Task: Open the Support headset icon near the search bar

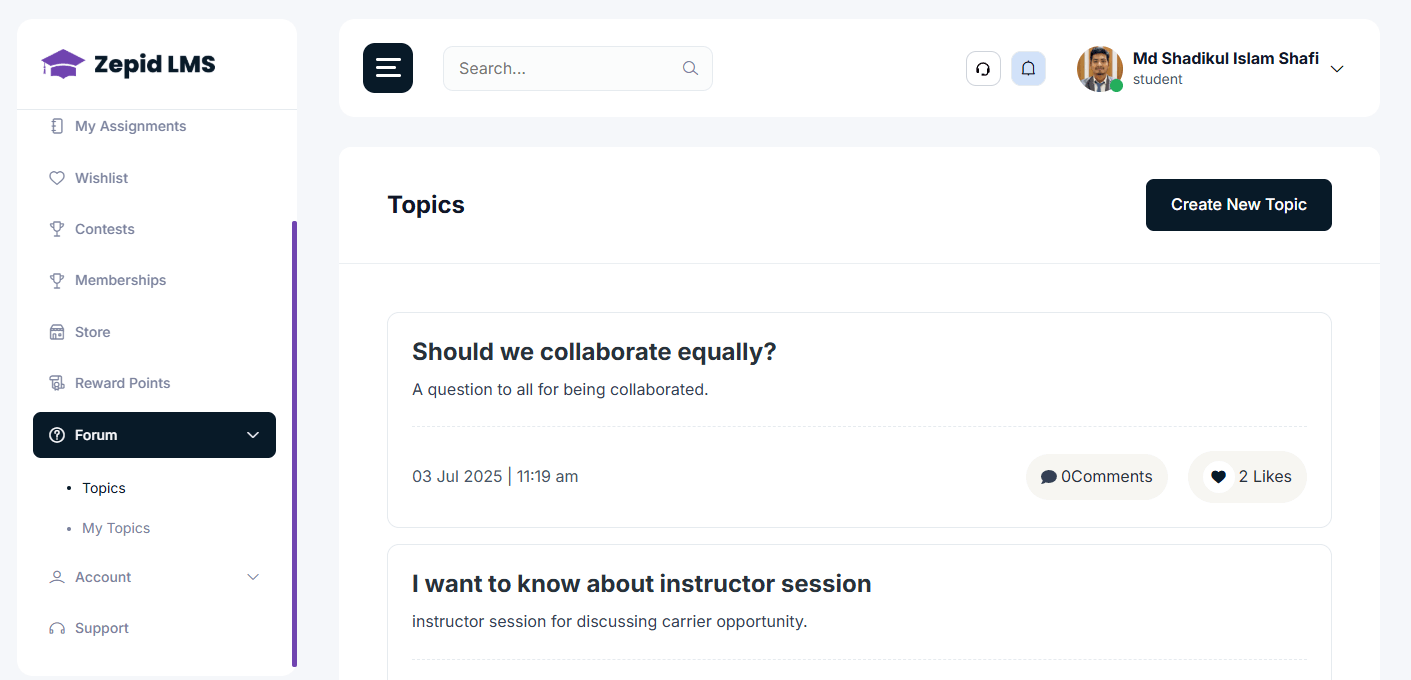Action: pos(983,68)
